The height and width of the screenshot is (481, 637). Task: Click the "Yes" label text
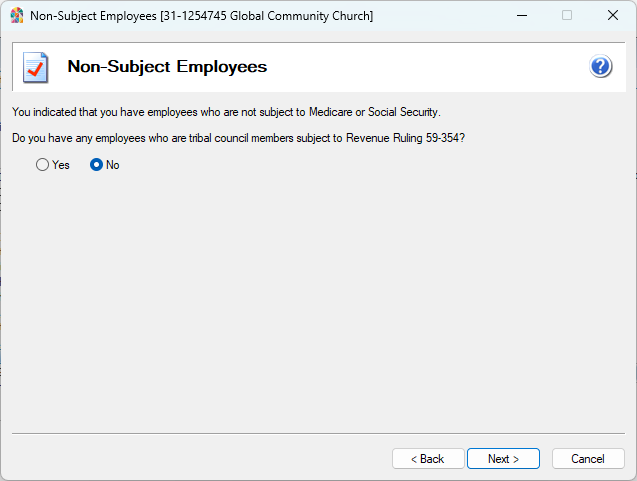[61, 165]
